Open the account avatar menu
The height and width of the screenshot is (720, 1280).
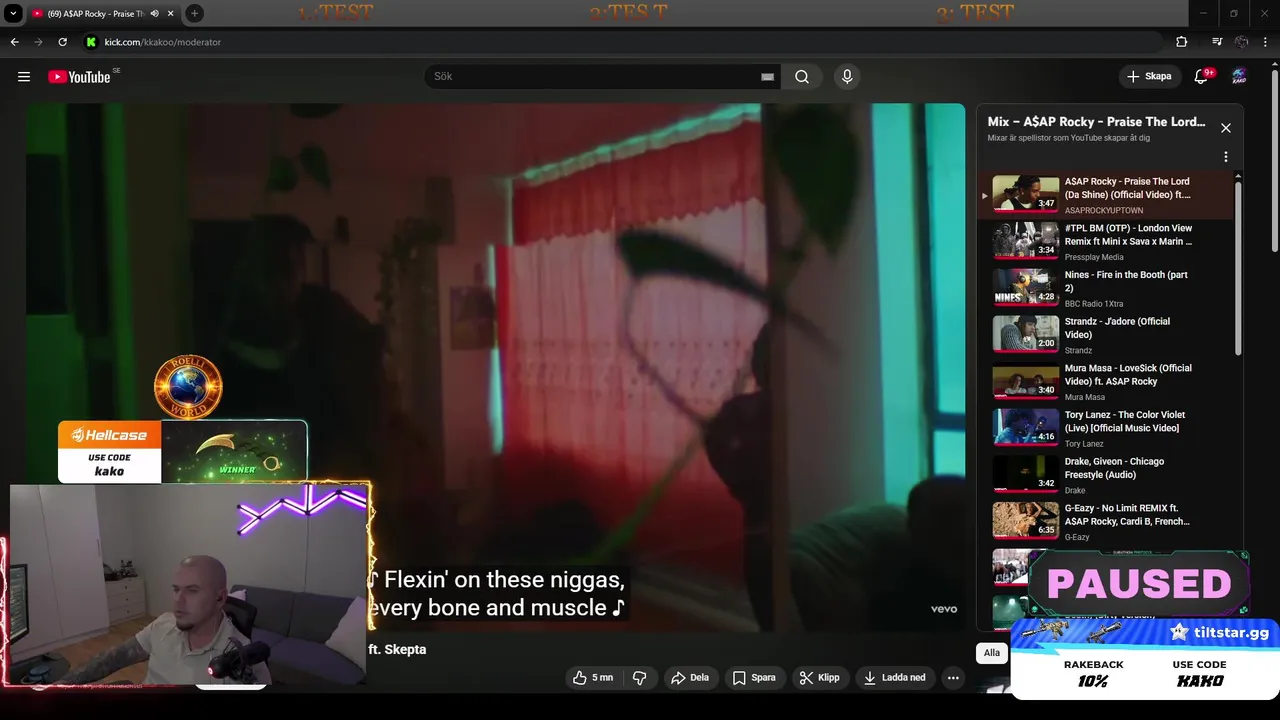pos(1239,77)
